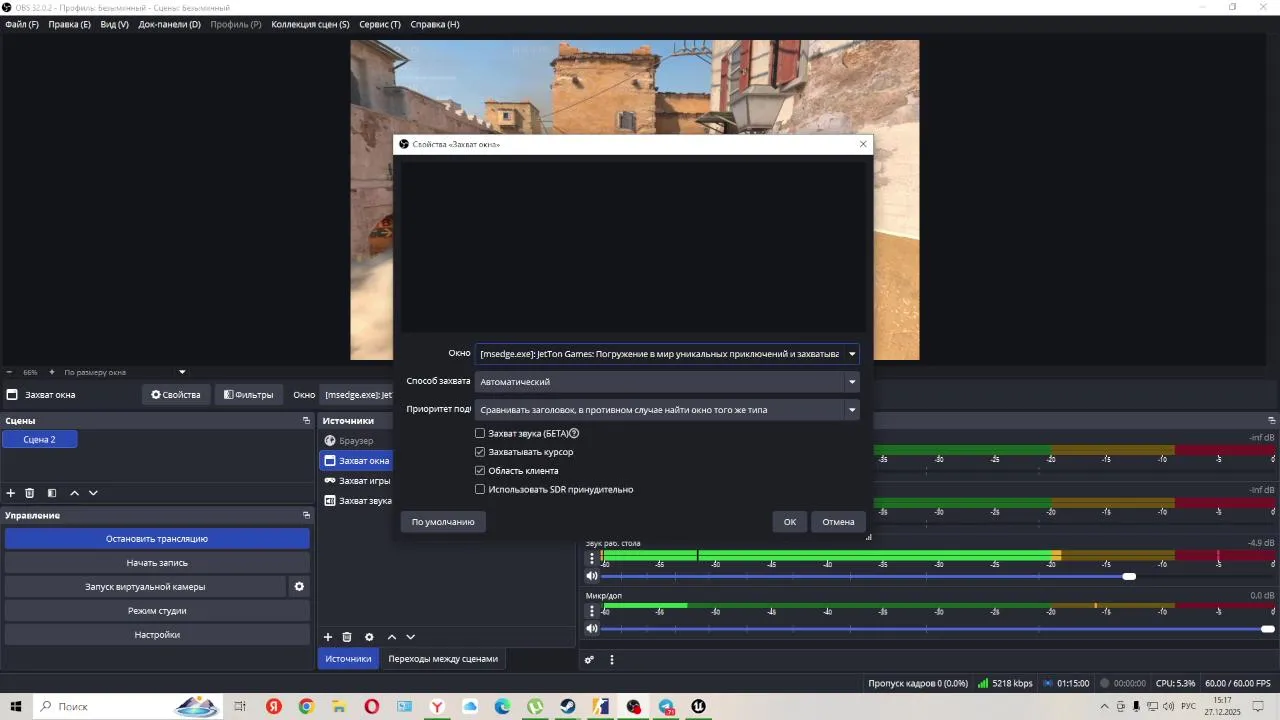This screenshot has height=720, width=1280.
Task: Open advanced audio properties gears icon
Action: (x=589, y=660)
